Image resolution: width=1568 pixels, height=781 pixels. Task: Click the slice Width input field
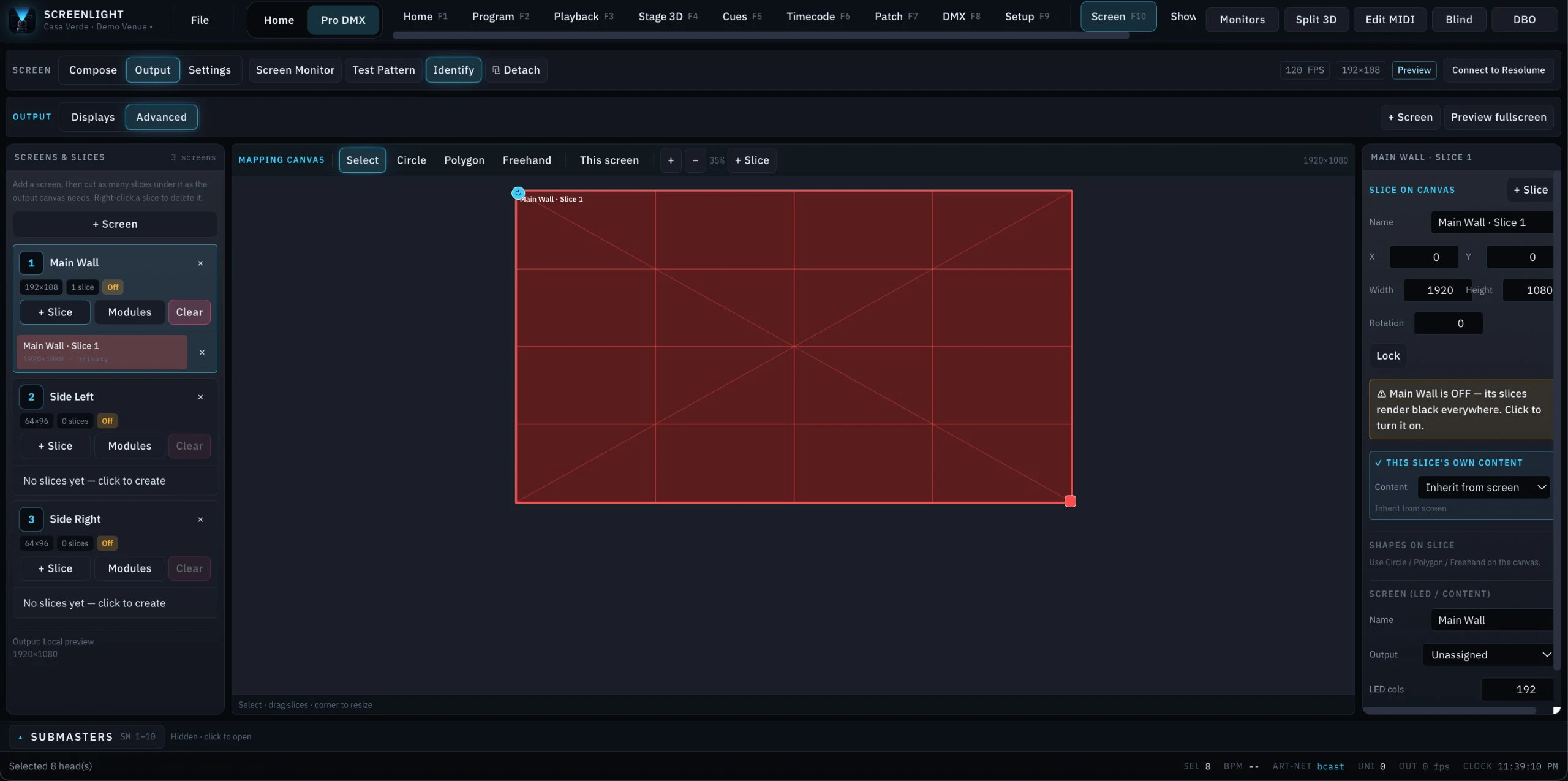coord(1438,290)
